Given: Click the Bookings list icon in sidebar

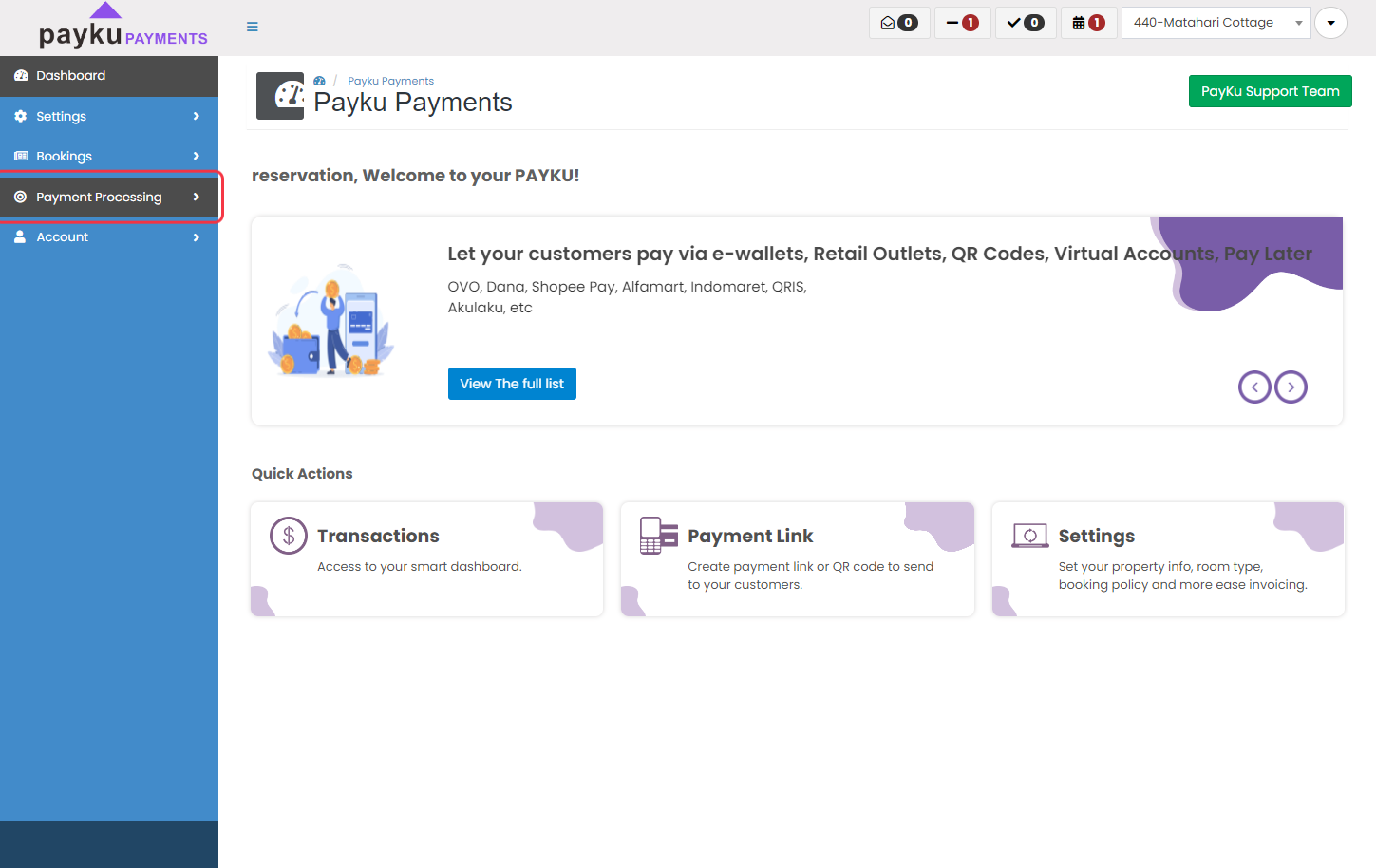Looking at the screenshot, I should point(21,156).
